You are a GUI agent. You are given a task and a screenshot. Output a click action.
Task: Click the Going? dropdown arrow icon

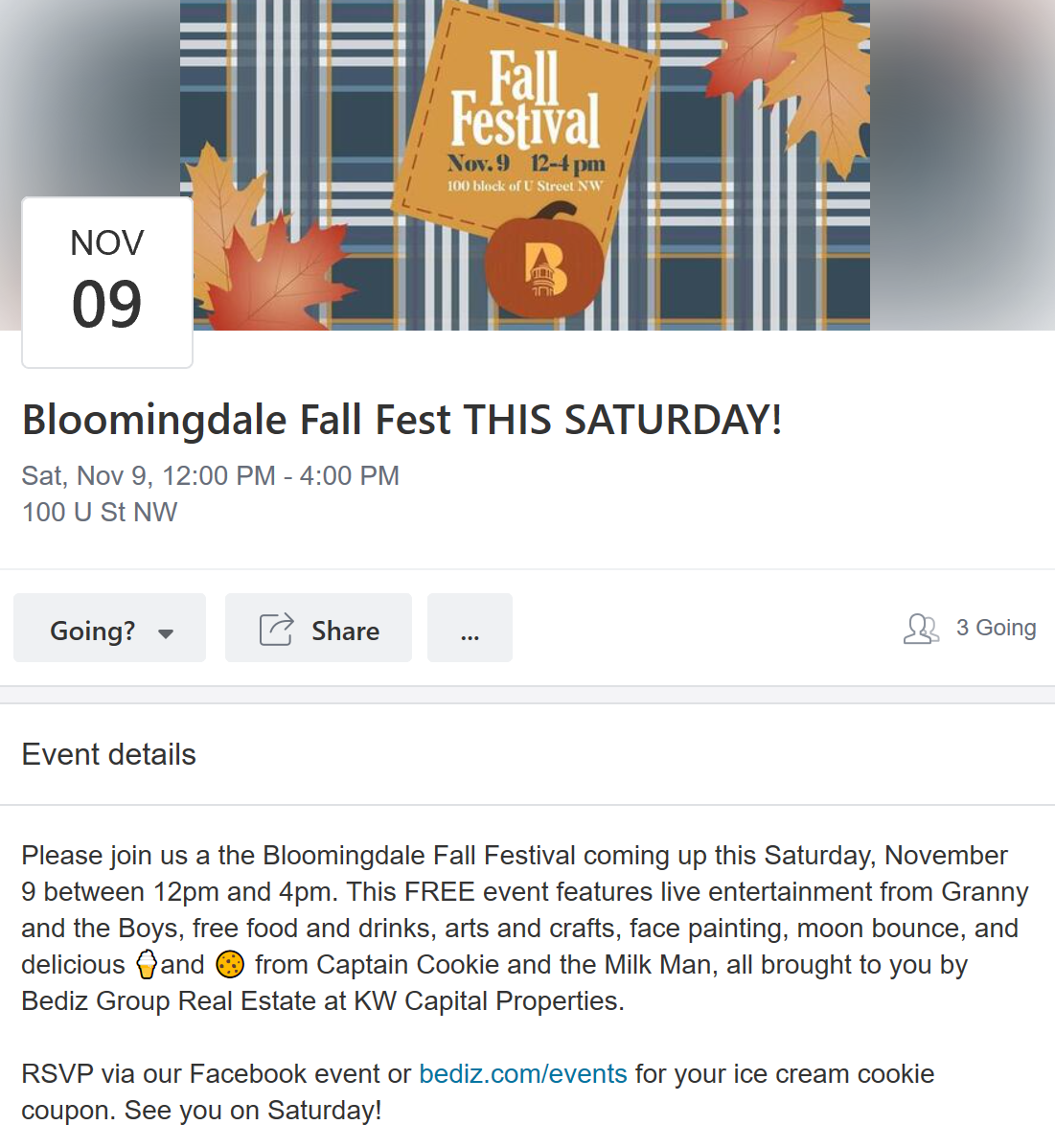(165, 632)
